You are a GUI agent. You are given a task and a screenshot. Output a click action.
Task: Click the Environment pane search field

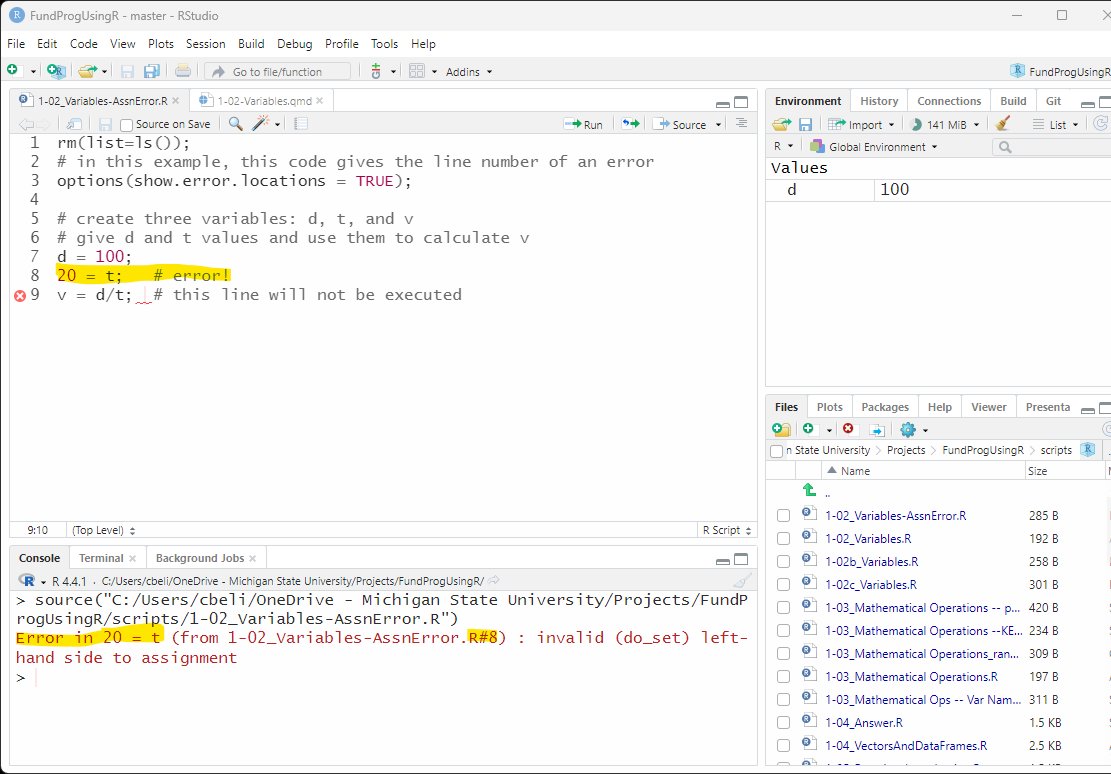pyautogui.click(x=1052, y=147)
